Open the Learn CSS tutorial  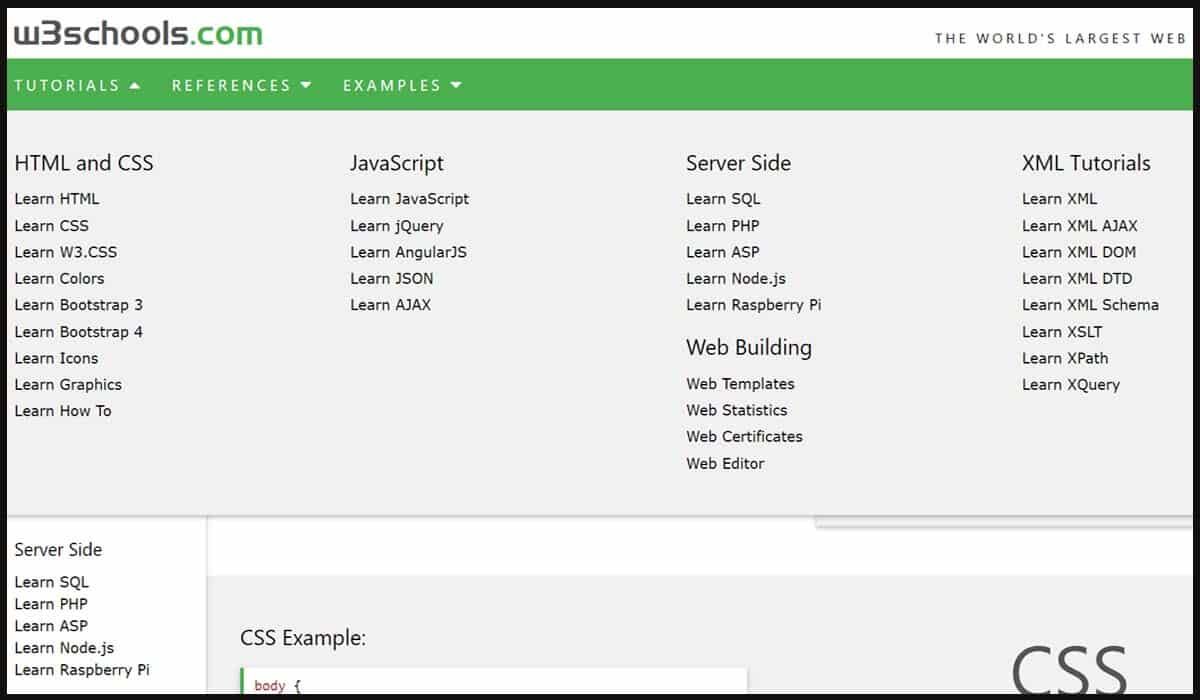(x=51, y=225)
